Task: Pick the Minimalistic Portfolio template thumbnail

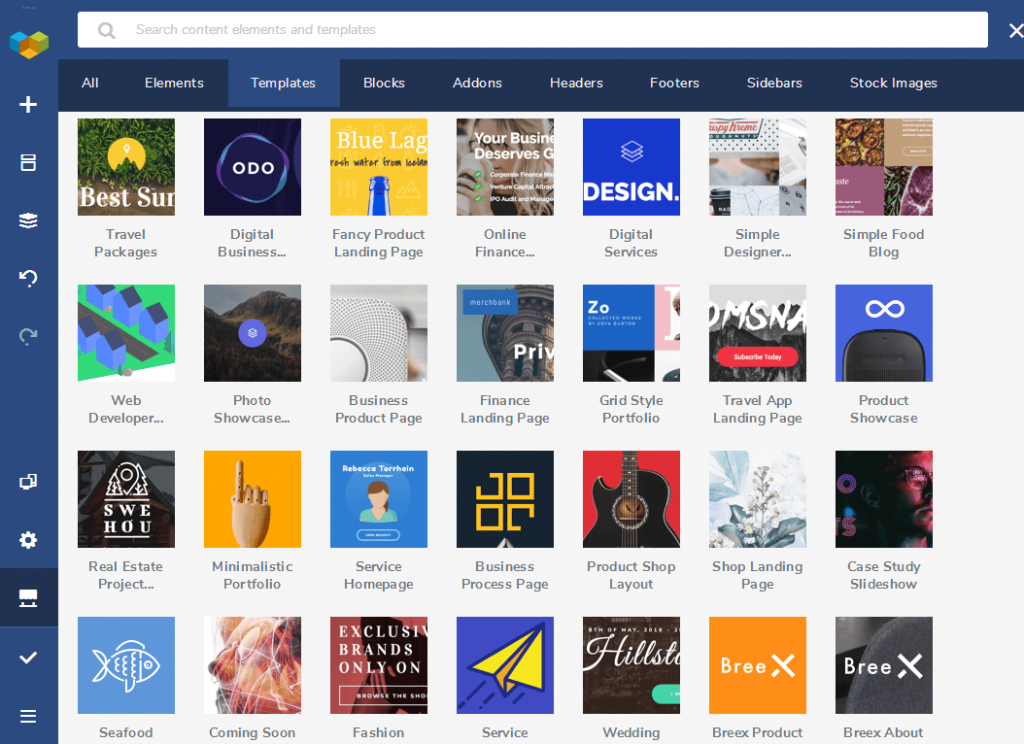Action: tap(252, 499)
